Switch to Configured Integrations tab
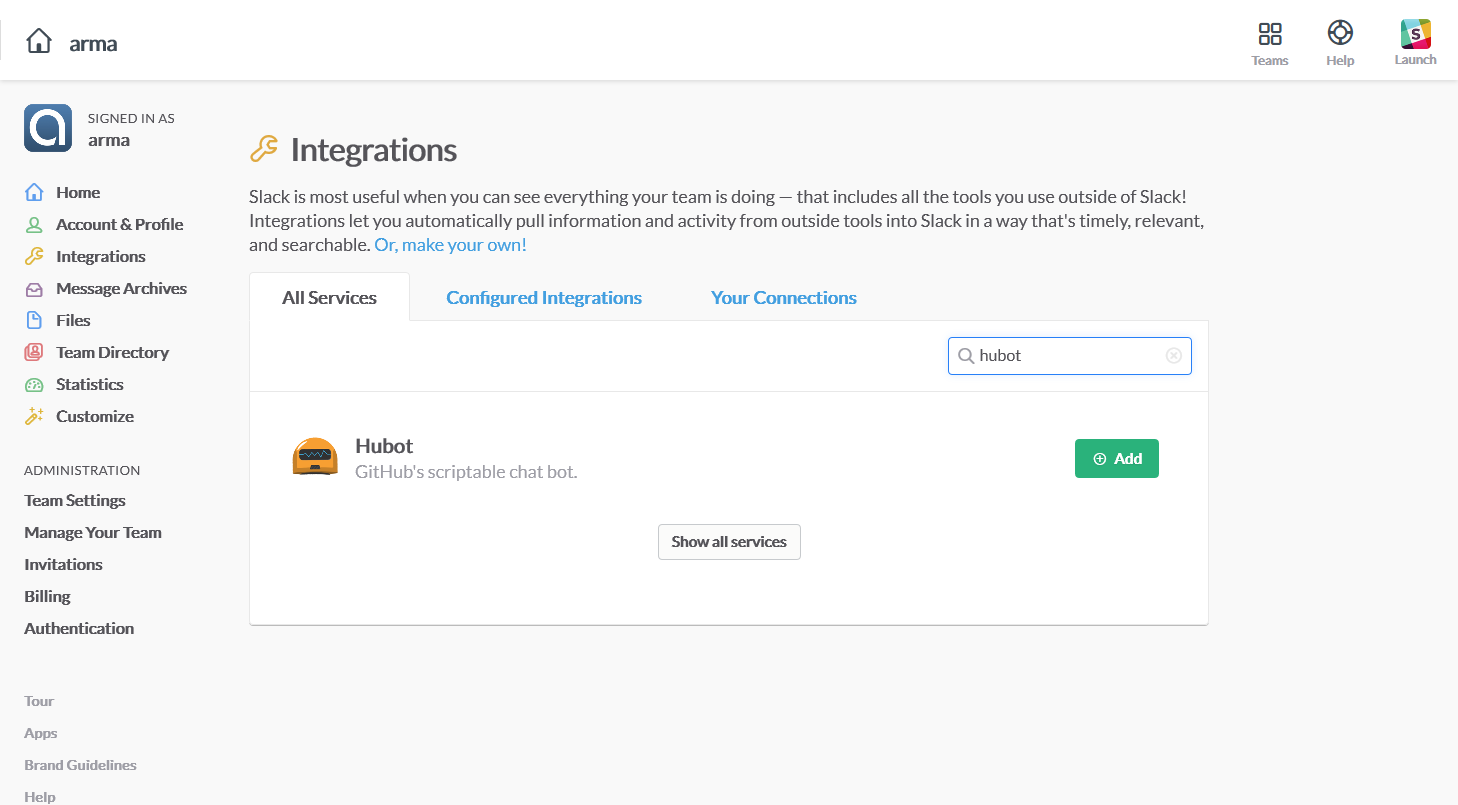The height and width of the screenshot is (805, 1458). click(544, 297)
